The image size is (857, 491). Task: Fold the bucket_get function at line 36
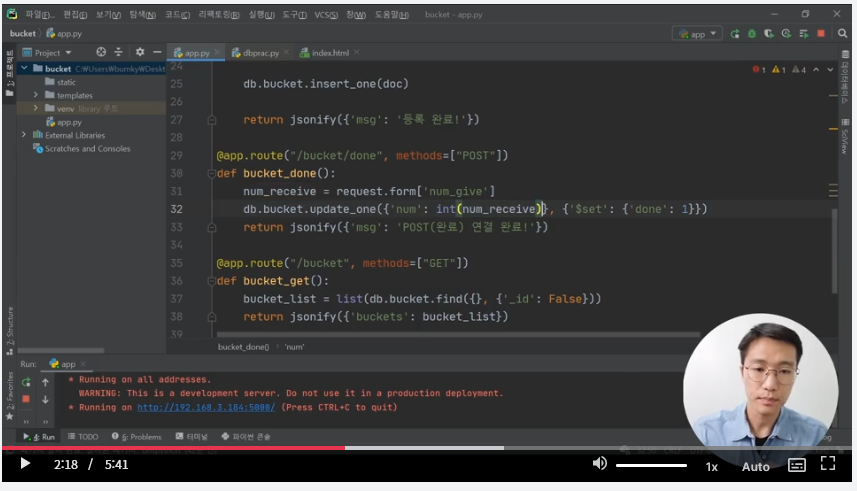click(212, 281)
